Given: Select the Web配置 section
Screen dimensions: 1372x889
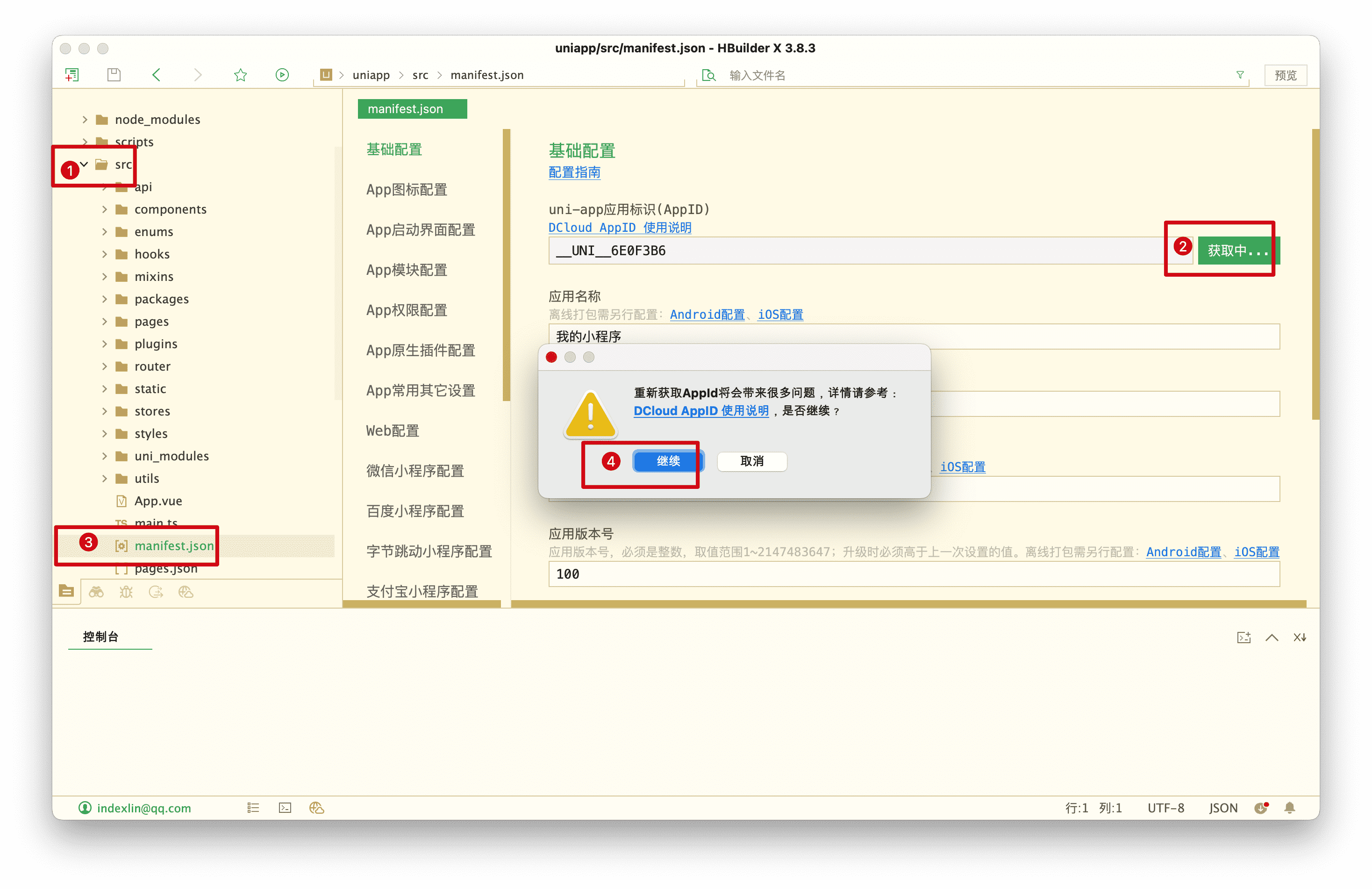Looking at the screenshot, I should tap(392, 430).
